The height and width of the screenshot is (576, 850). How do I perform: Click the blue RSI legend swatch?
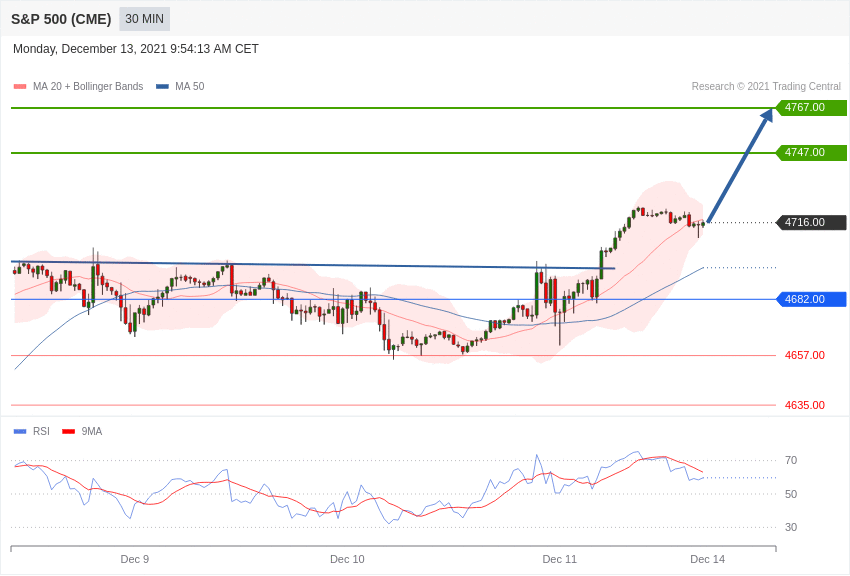point(20,432)
